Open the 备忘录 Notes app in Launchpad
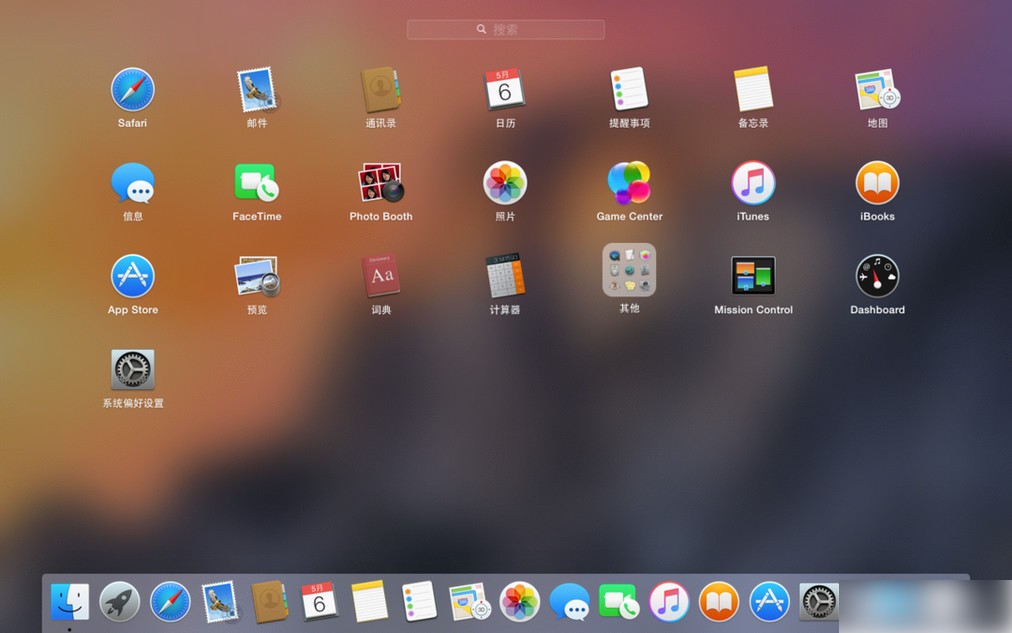This screenshot has height=633, width=1012. [753, 89]
